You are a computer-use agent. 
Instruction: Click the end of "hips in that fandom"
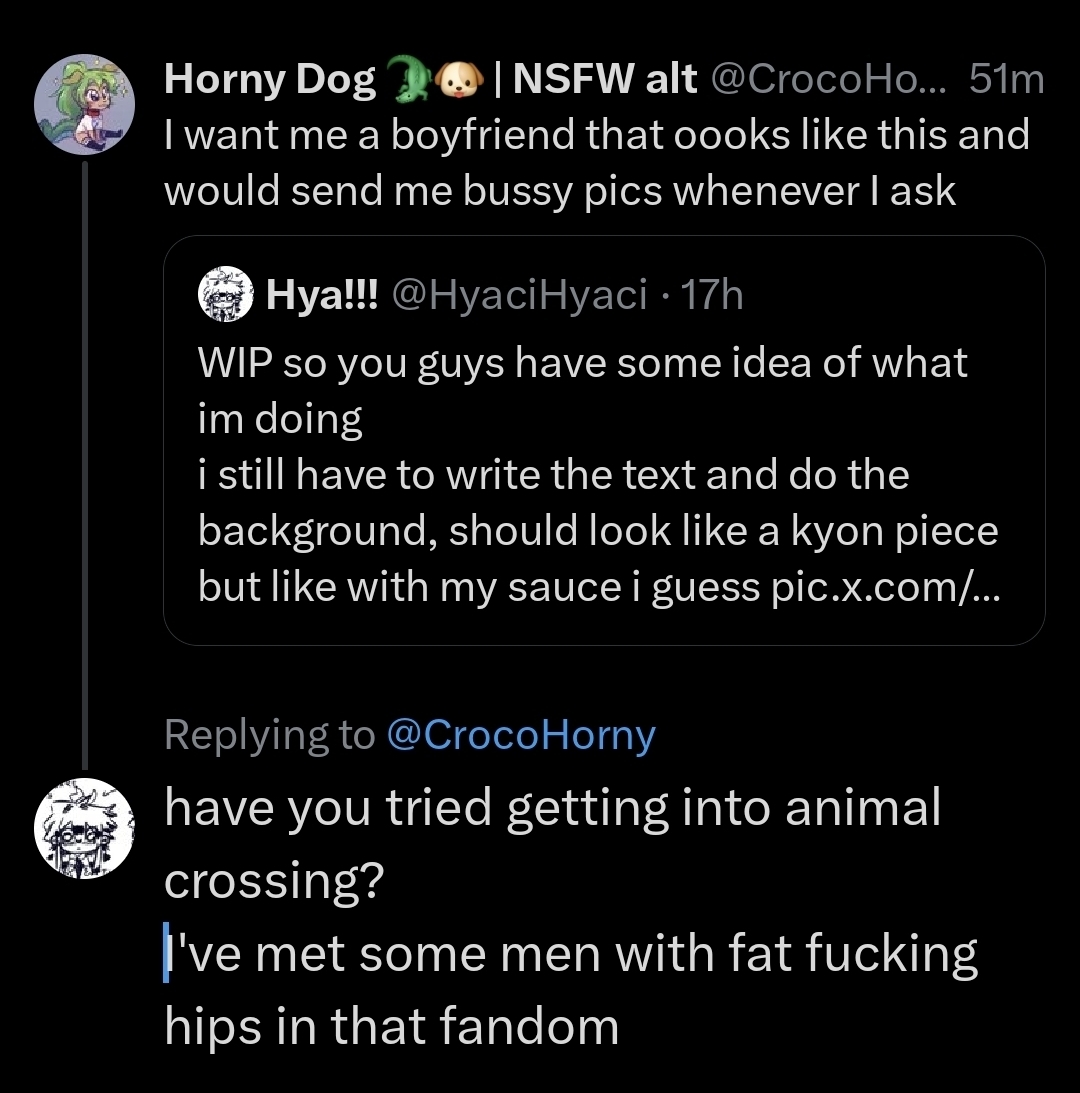(620, 1026)
